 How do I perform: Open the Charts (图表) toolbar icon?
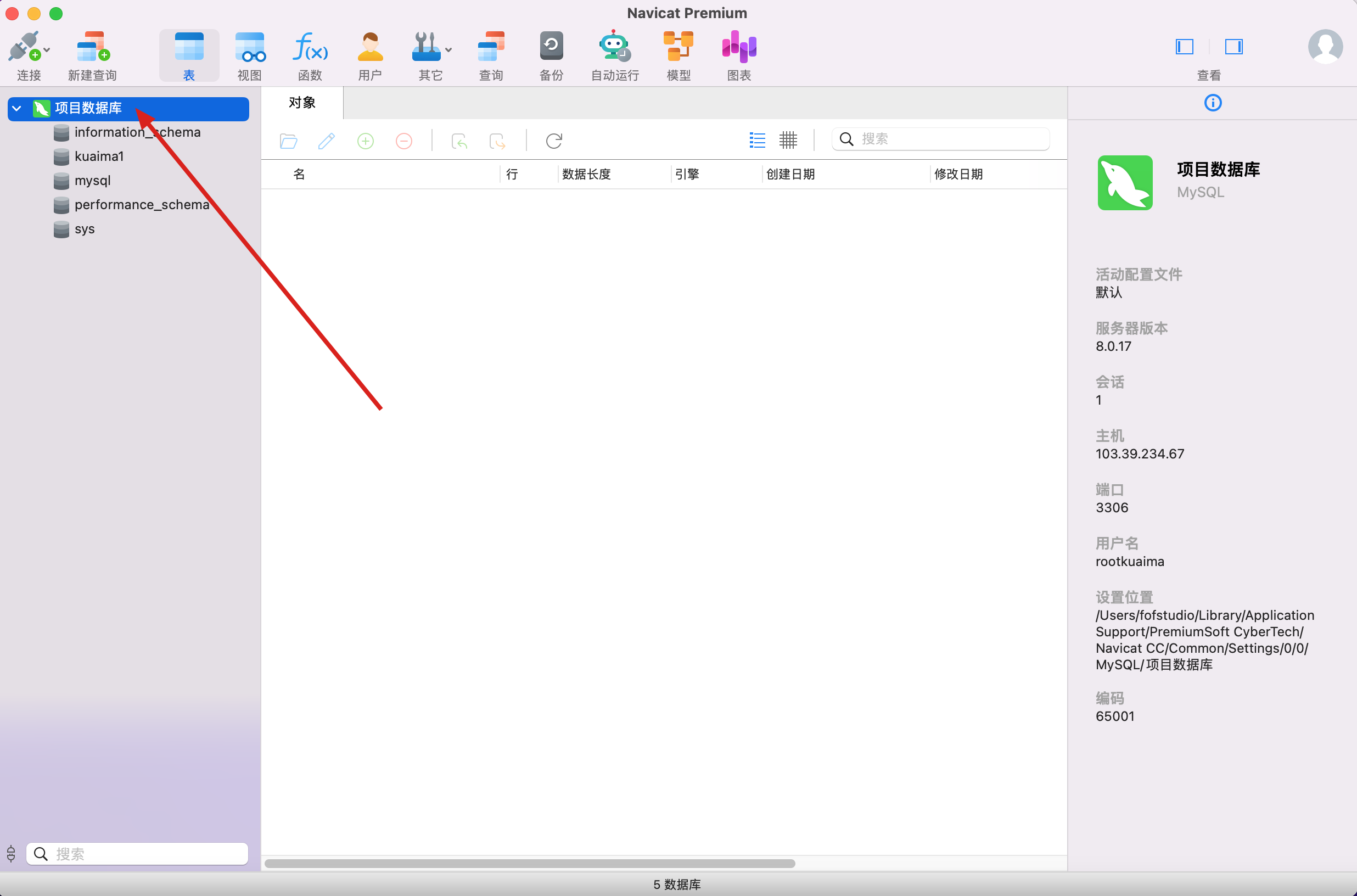click(739, 46)
